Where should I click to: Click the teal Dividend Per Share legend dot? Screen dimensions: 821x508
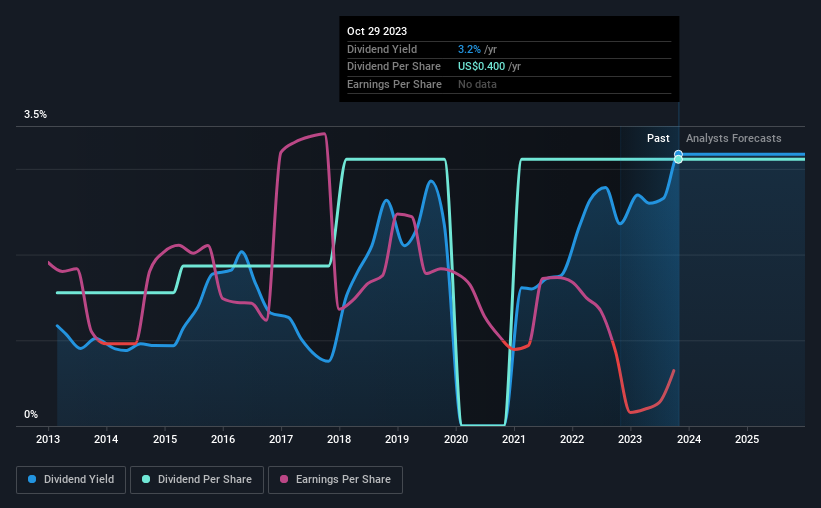pos(146,479)
